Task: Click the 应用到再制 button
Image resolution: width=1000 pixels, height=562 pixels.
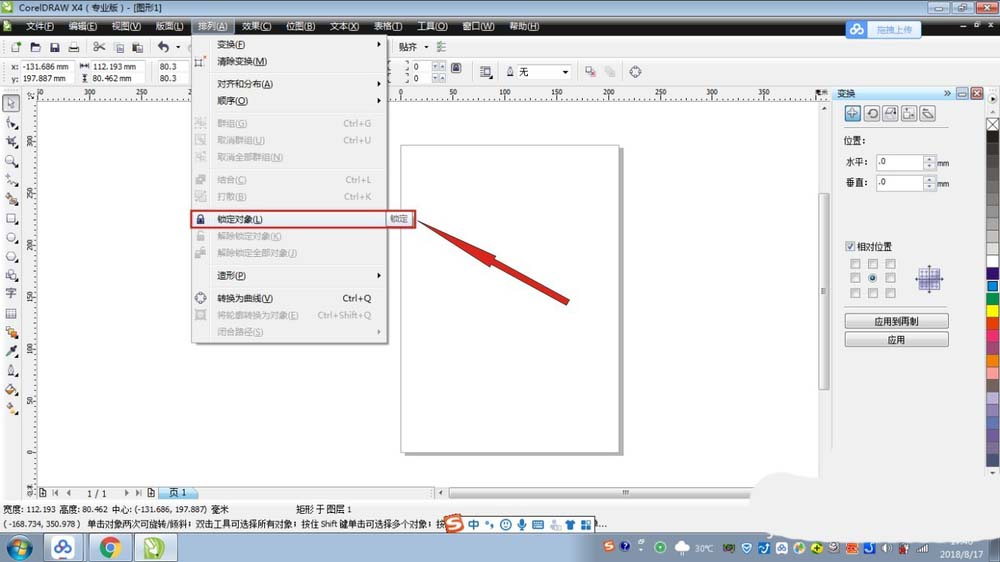Action: coord(896,322)
